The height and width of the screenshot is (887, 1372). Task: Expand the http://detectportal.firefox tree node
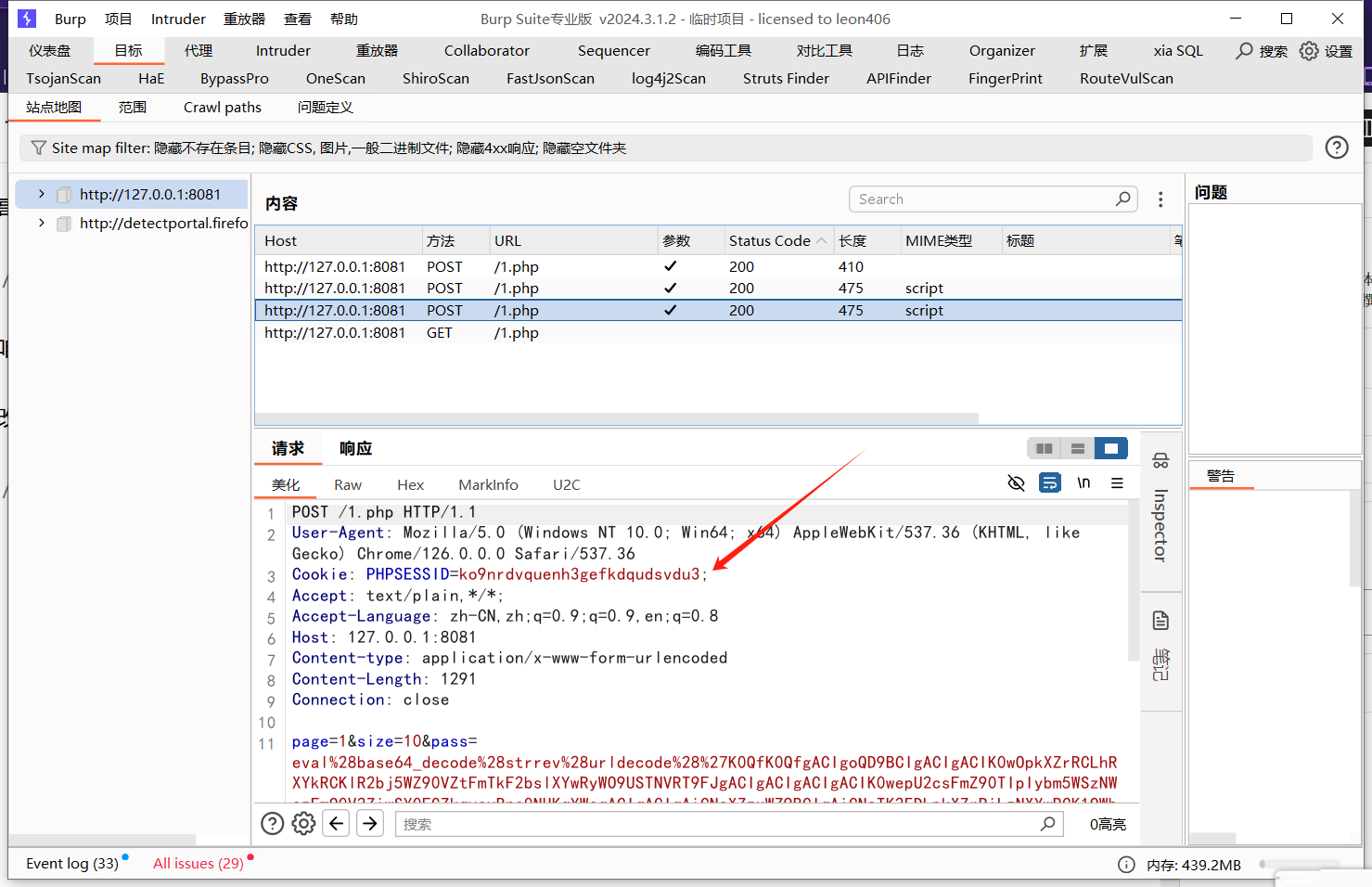42,223
